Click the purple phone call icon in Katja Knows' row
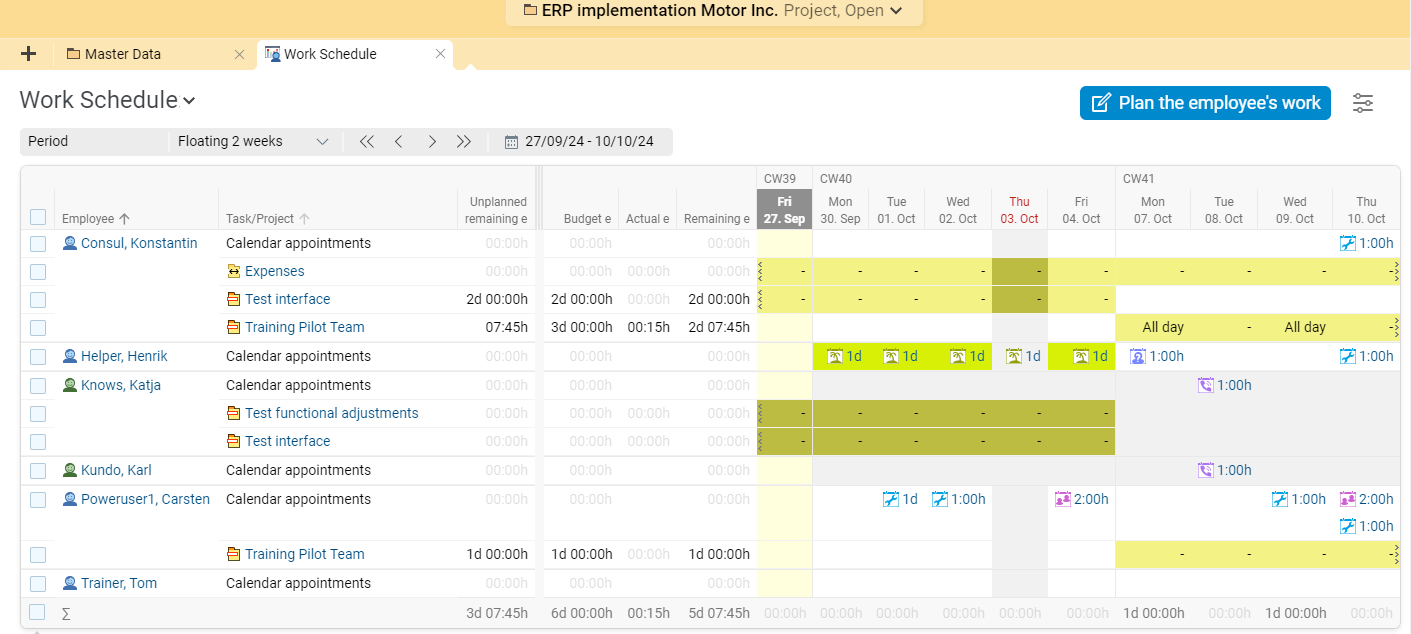The height and width of the screenshot is (634, 1411). point(1204,385)
